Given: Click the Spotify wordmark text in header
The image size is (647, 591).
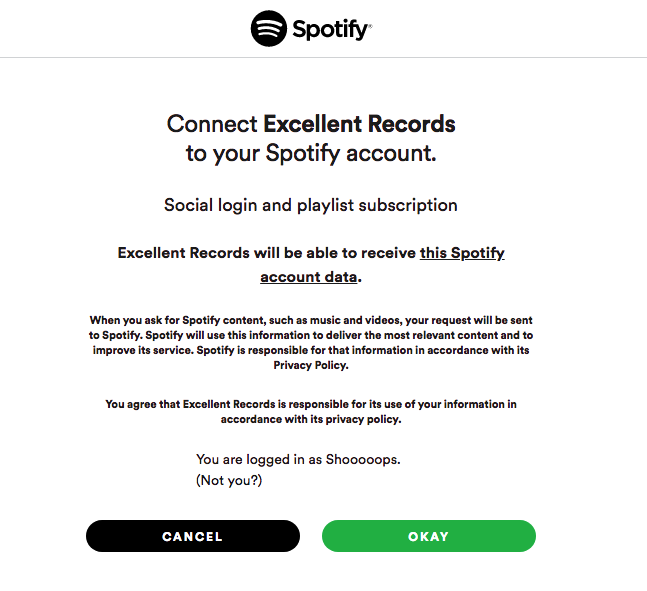Looking at the screenshot, I should tap(332, 30).
